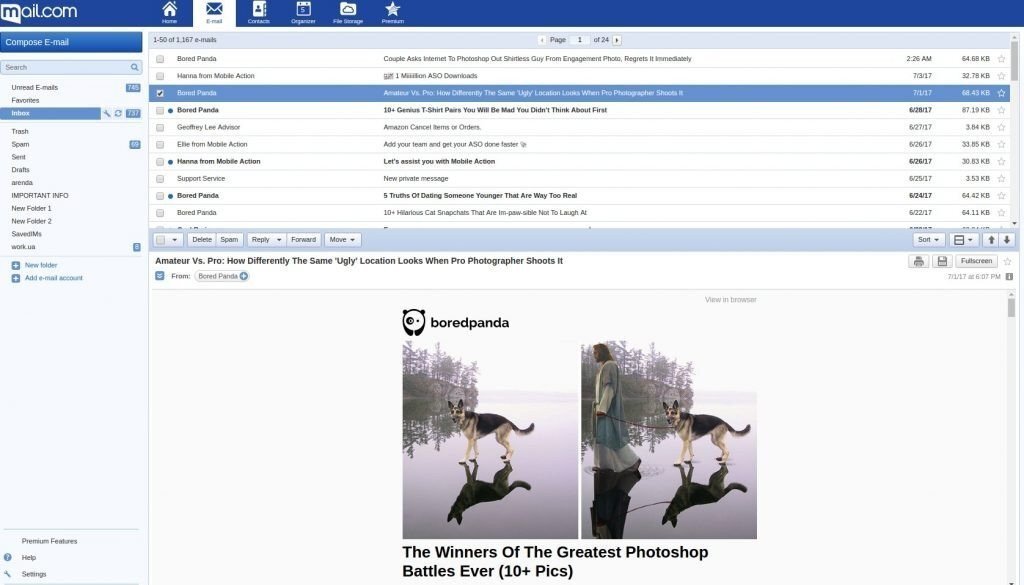1024x585 pixels.
Task: Click the Search input field
Action: pyautogui.click(x=65, y=67)
